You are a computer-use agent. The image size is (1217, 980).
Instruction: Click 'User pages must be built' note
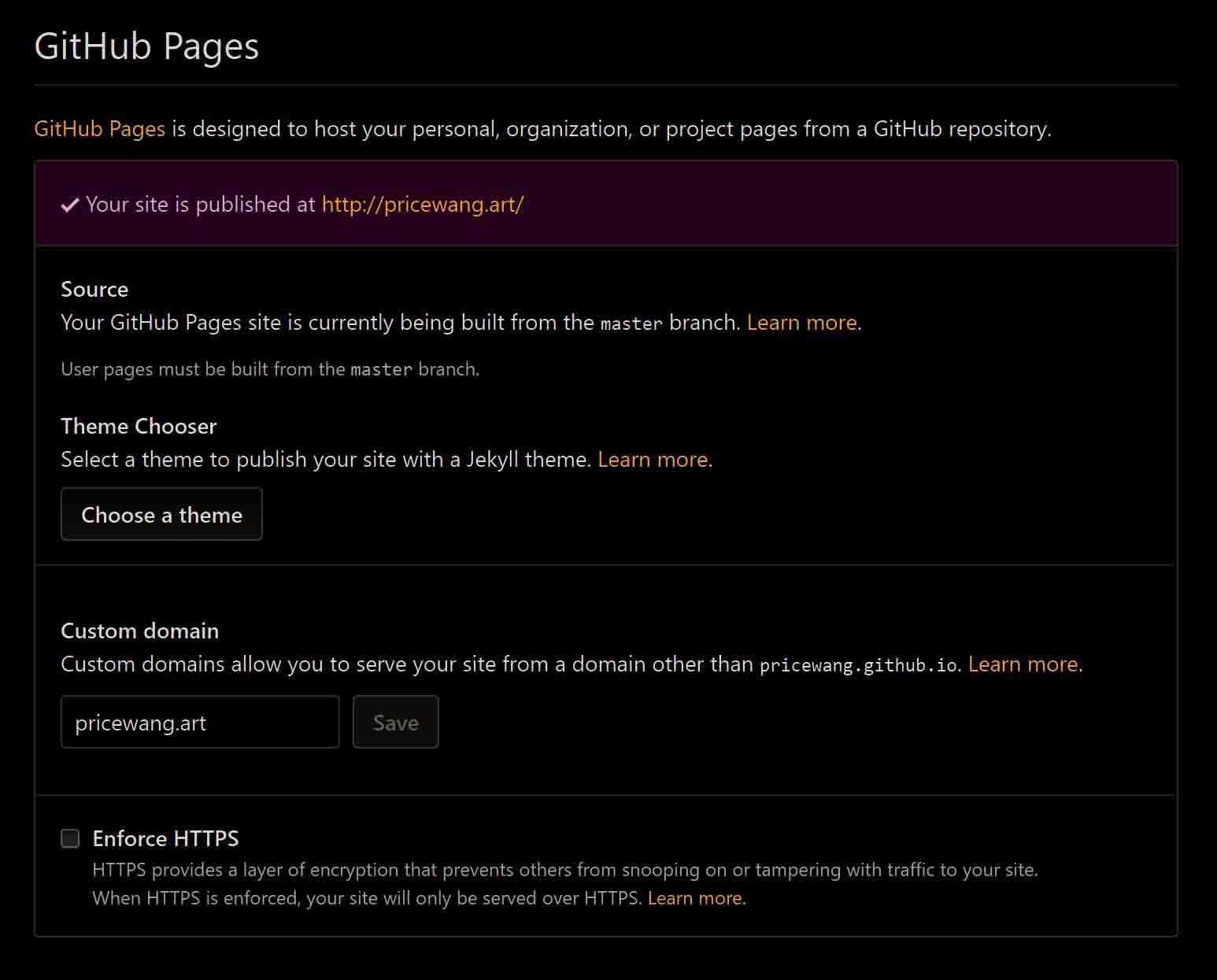coord(270,369)
